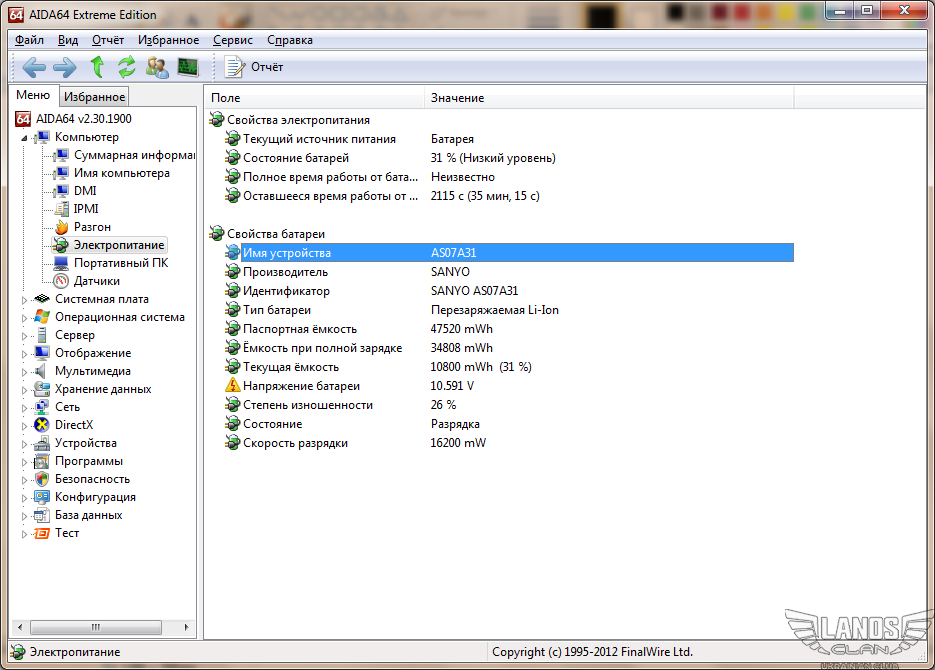The image size is (935, 670).
Task: Click the DMI item icon
Action: pyautogui.click(x=61, y=191)
